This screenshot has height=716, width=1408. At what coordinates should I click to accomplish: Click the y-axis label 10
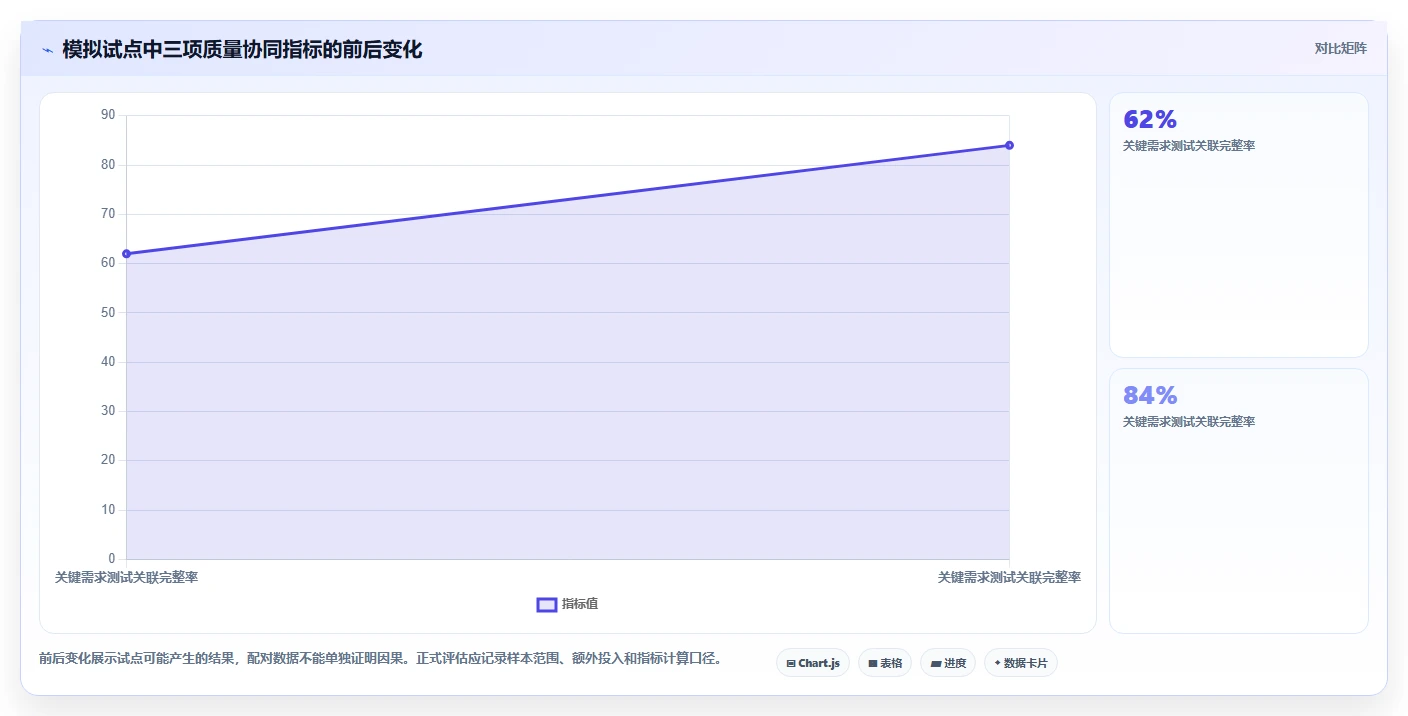point(108,510)
